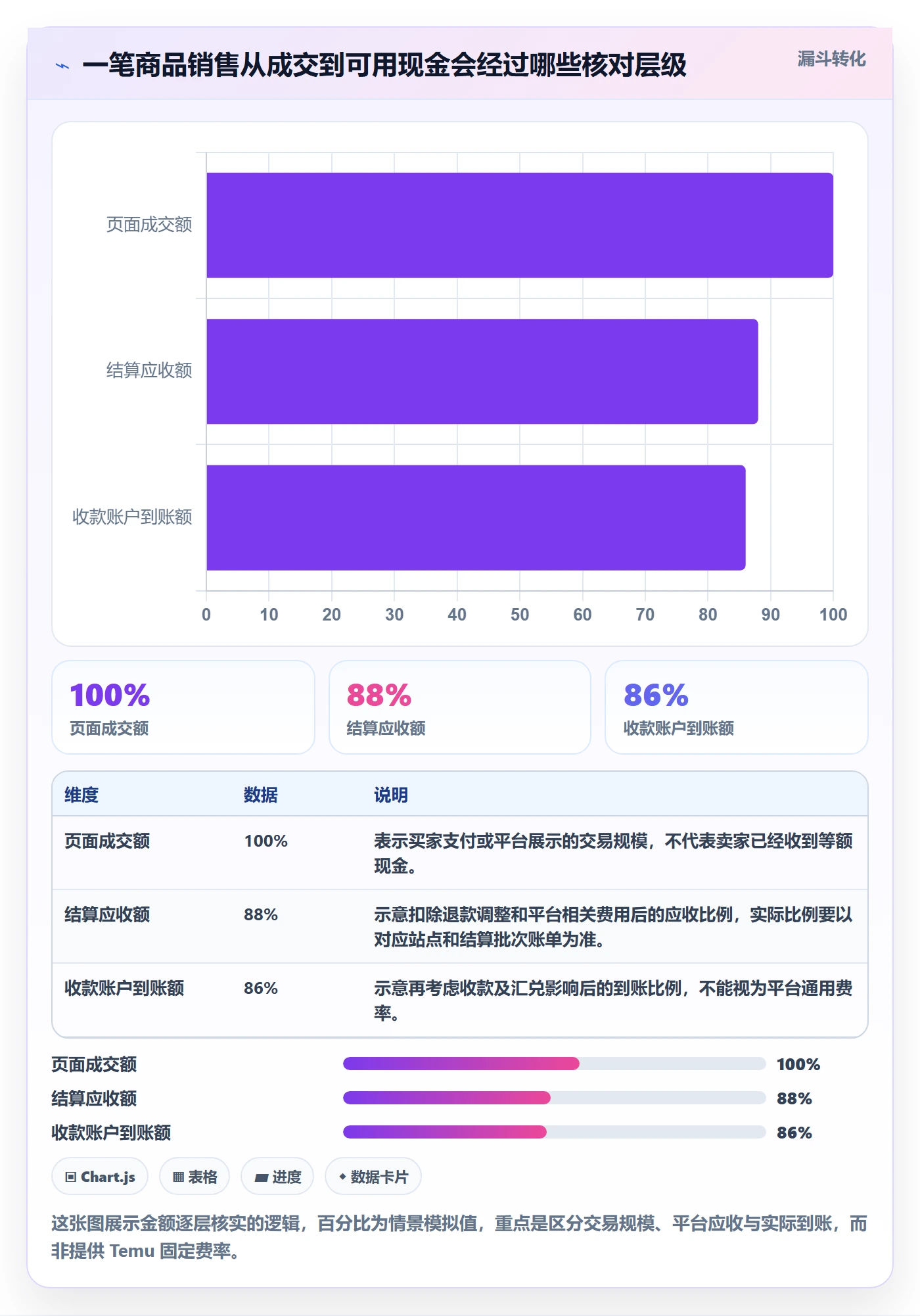Select the 页面成交额 cell in the table
Image resolution: width=920 pixels, height=1316 pixels.
point(107,841)
